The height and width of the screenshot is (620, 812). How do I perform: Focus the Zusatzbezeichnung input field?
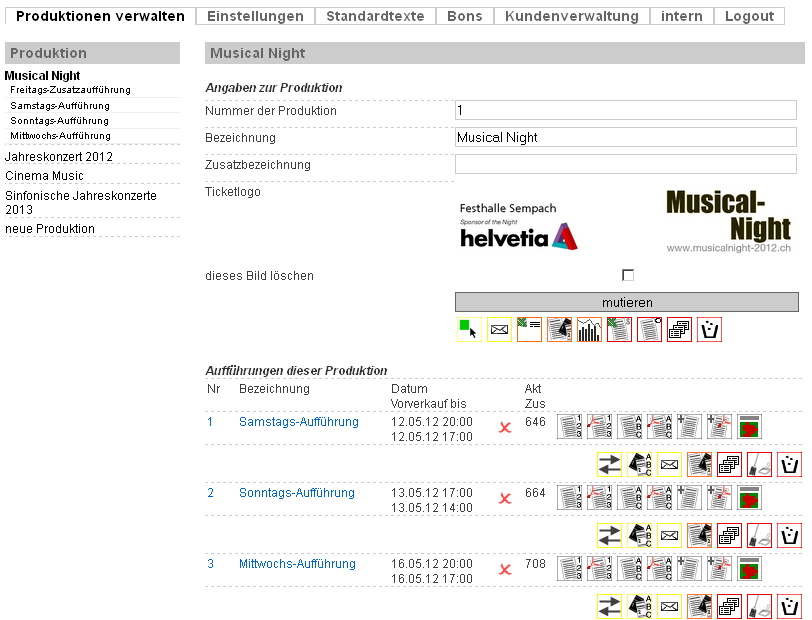coord(626,164)
